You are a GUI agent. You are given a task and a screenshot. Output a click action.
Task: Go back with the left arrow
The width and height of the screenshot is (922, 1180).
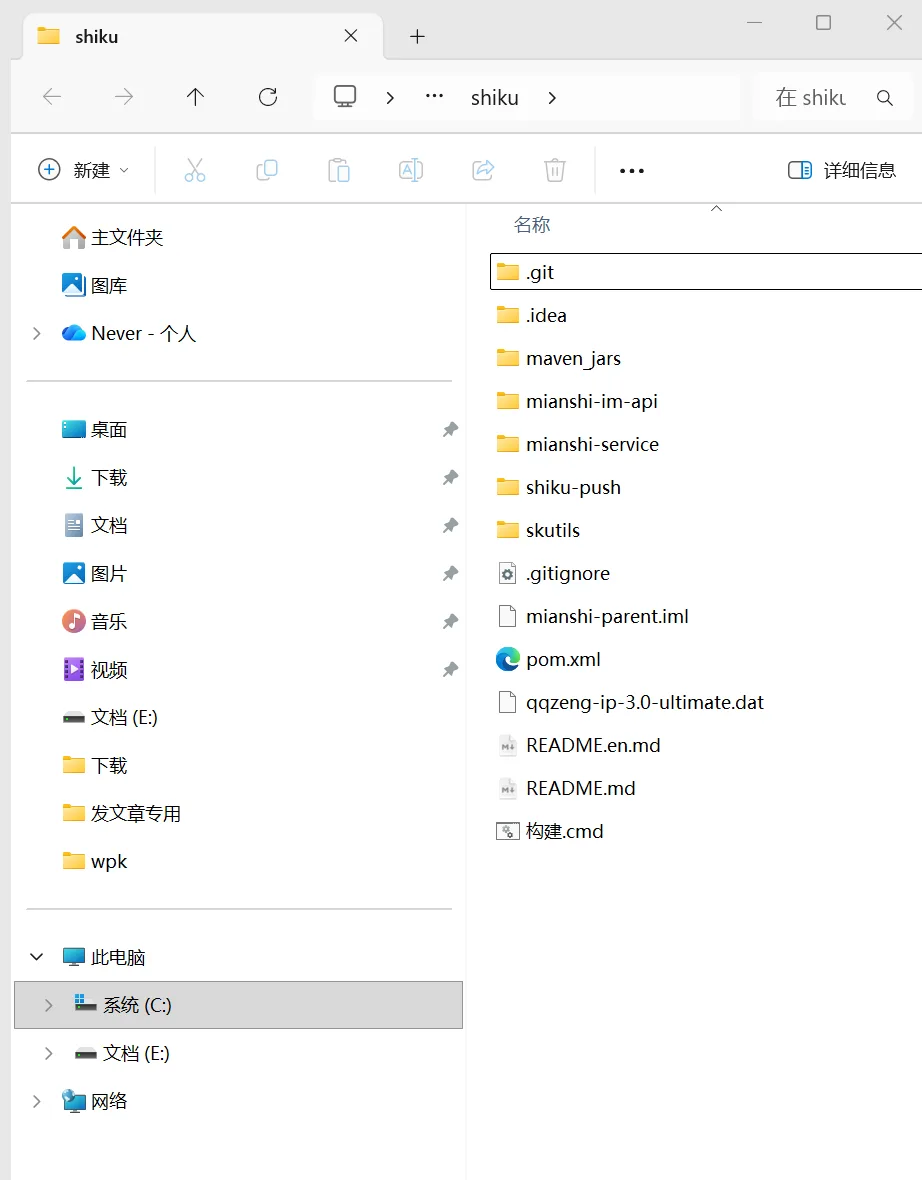tap(52, 96)
